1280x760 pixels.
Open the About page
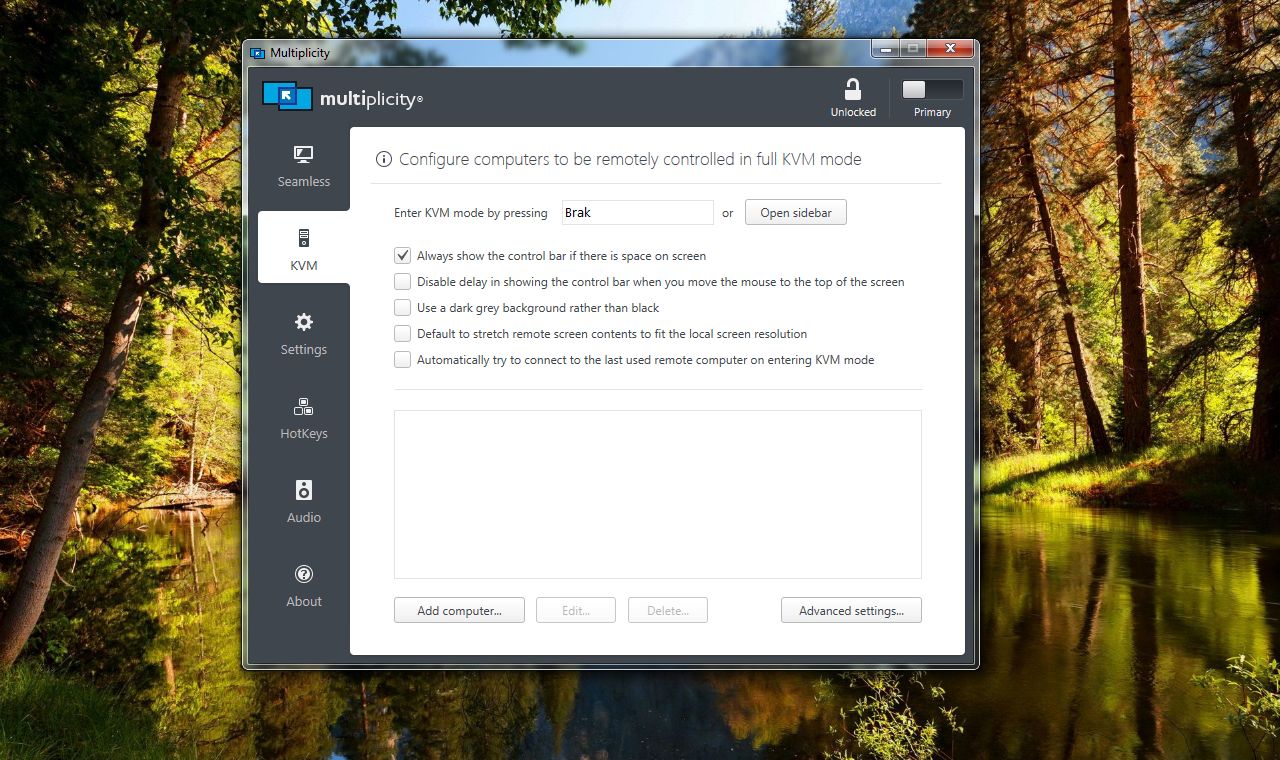pos(304,587)
